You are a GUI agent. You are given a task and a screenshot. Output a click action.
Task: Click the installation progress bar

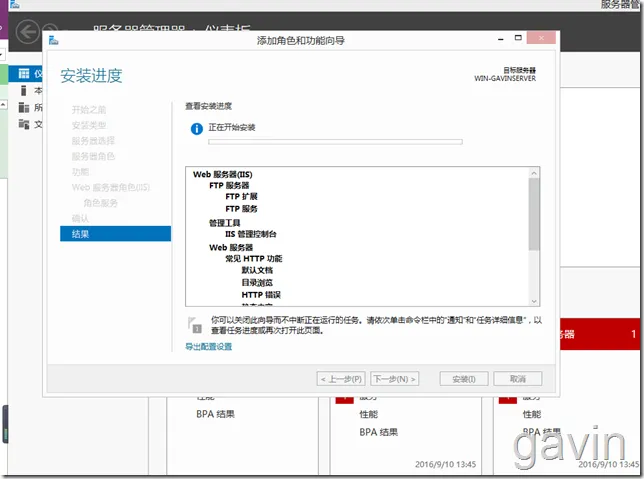(x=335, y=142)
